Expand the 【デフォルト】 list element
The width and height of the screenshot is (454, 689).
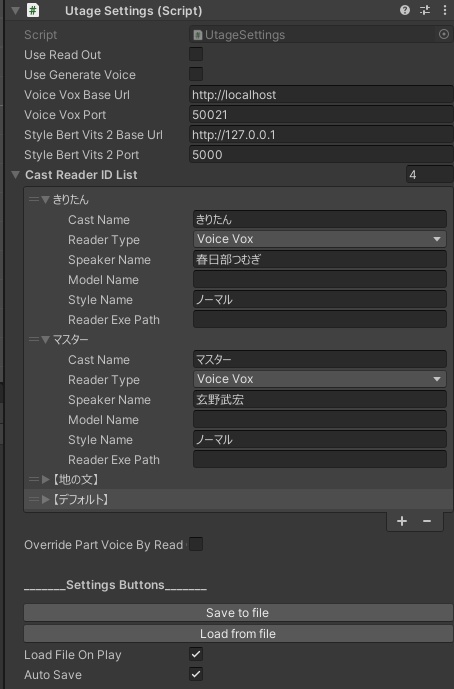point(45,499)
